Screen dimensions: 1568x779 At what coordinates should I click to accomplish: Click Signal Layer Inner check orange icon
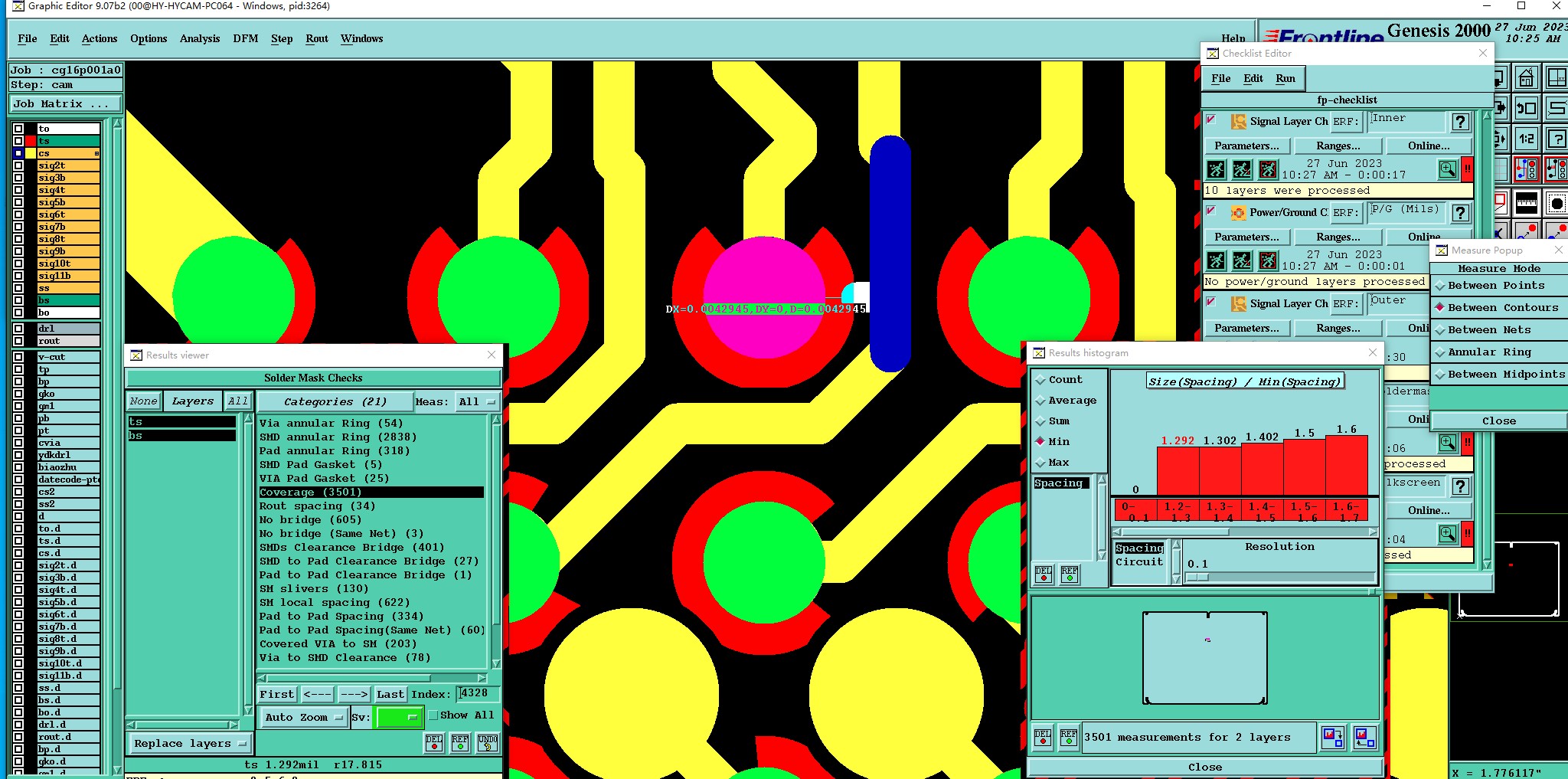click(x=1238, y=121)
